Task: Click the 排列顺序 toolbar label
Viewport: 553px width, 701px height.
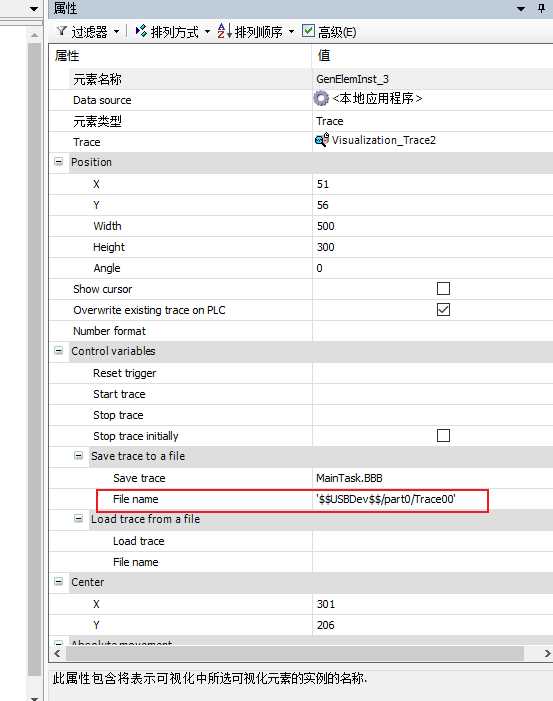Action: click(x=259, y=32)
